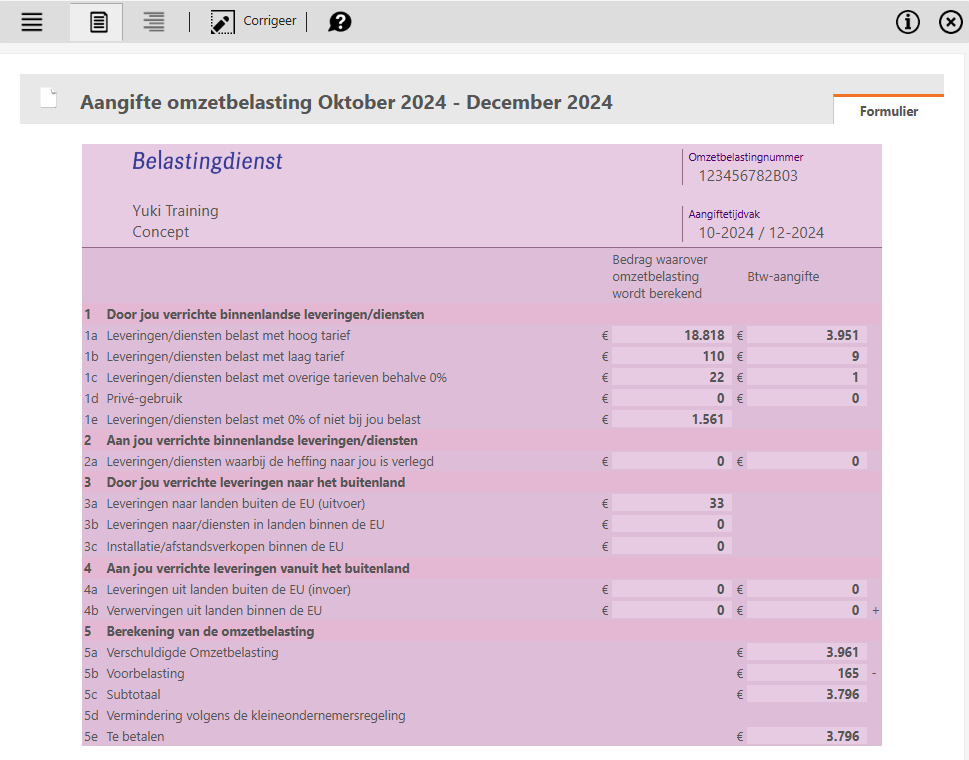Click the Omzetbelastingnummer 123456782B03
The width and height of the screenshot is (969, 760).
(x=748, y=176)
